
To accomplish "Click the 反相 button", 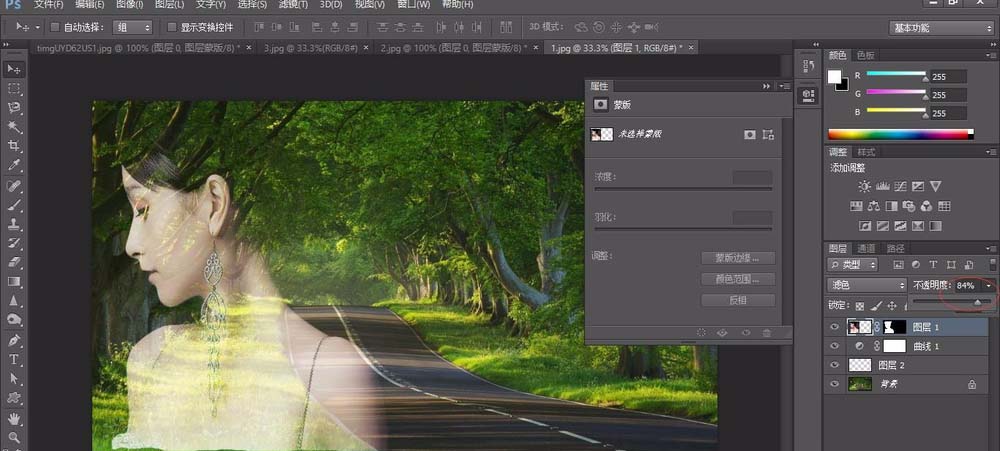I will pos(738,300).
